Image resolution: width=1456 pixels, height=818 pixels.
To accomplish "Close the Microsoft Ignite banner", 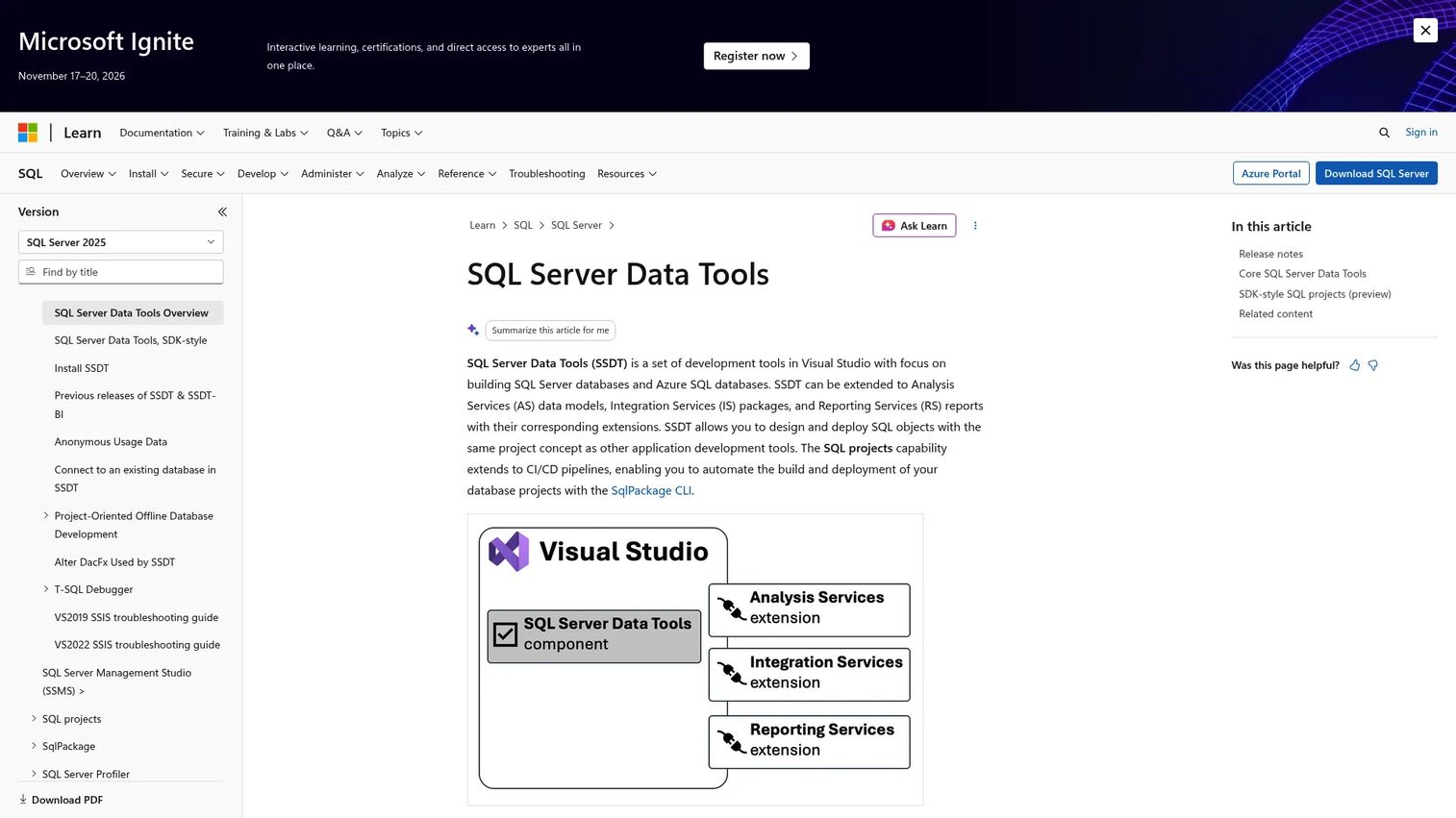I will 1425,30.
